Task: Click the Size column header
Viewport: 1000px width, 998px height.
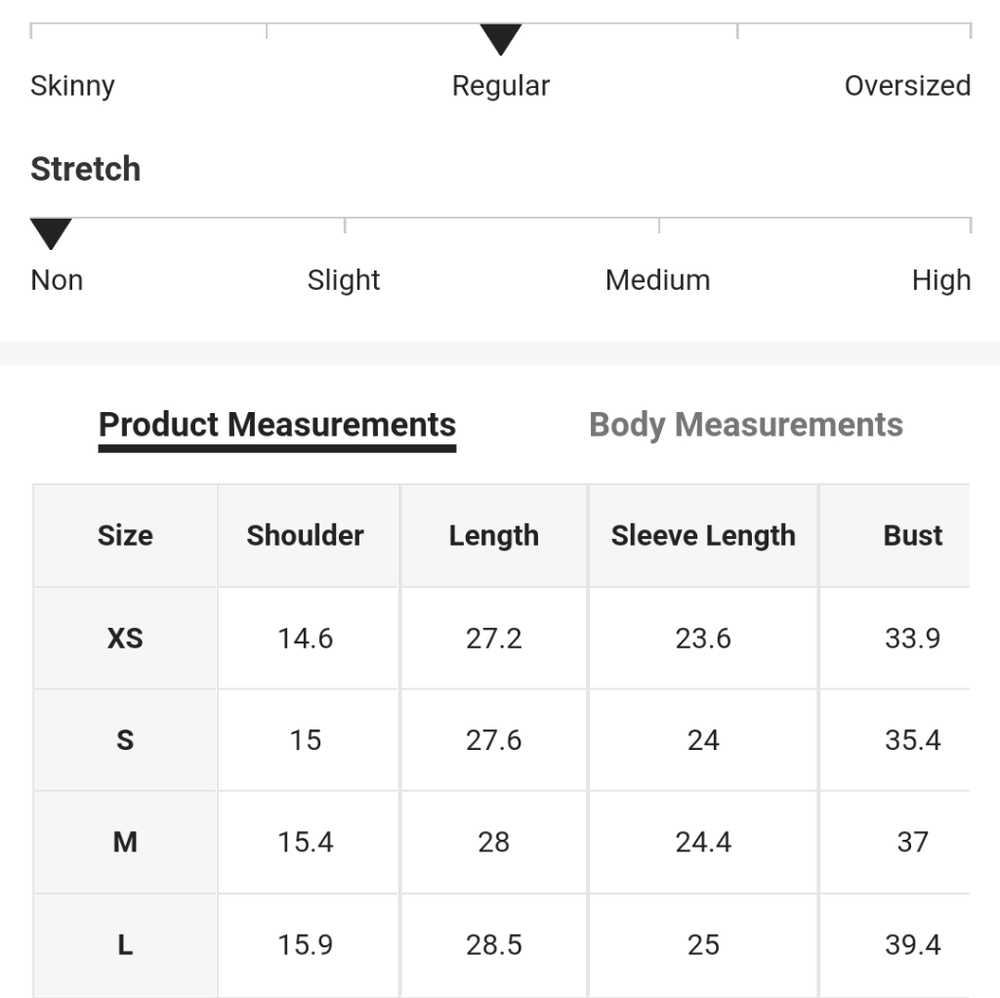Action: tap(125, 536)
